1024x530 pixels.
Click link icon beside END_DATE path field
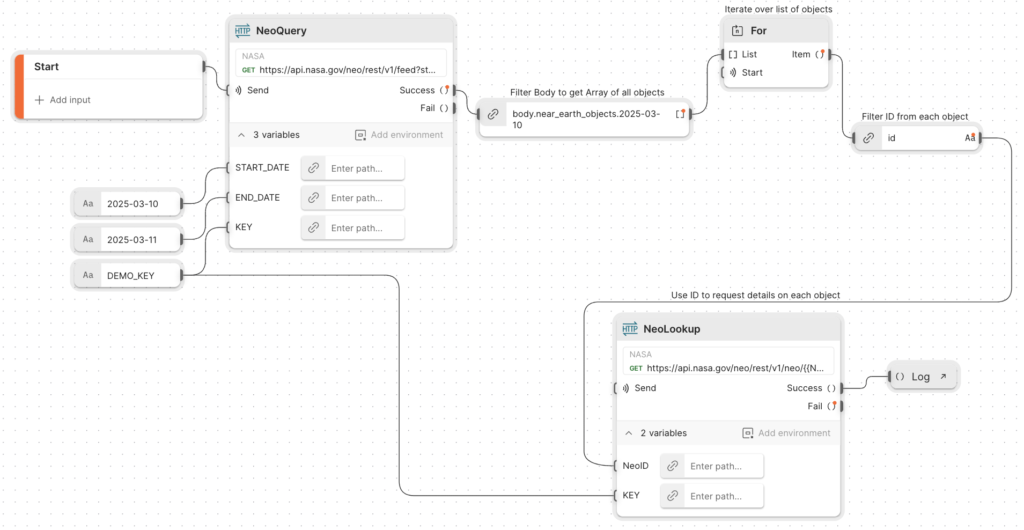[x=313, y=198]
